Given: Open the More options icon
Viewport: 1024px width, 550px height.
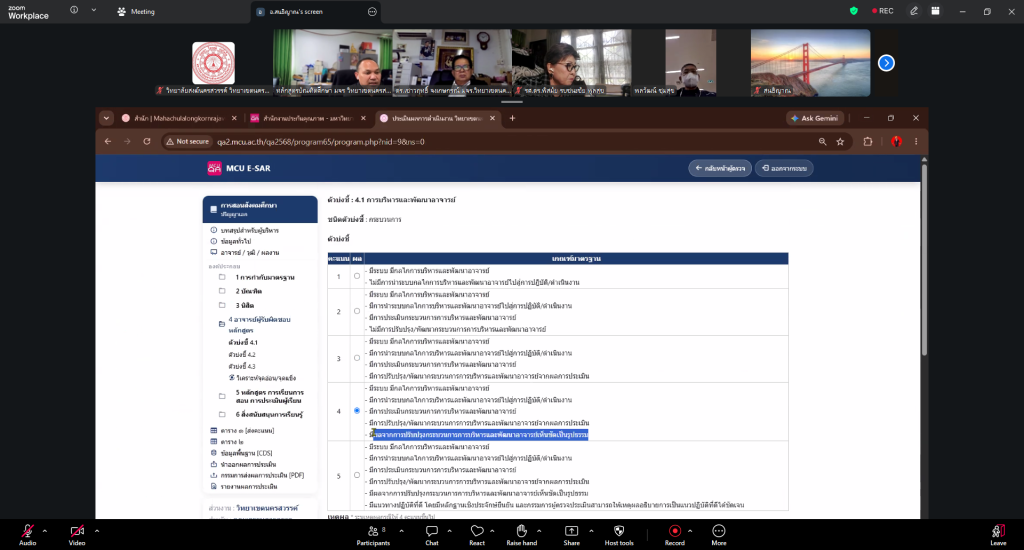Looking at the screenshot, I should coord(718,531).
